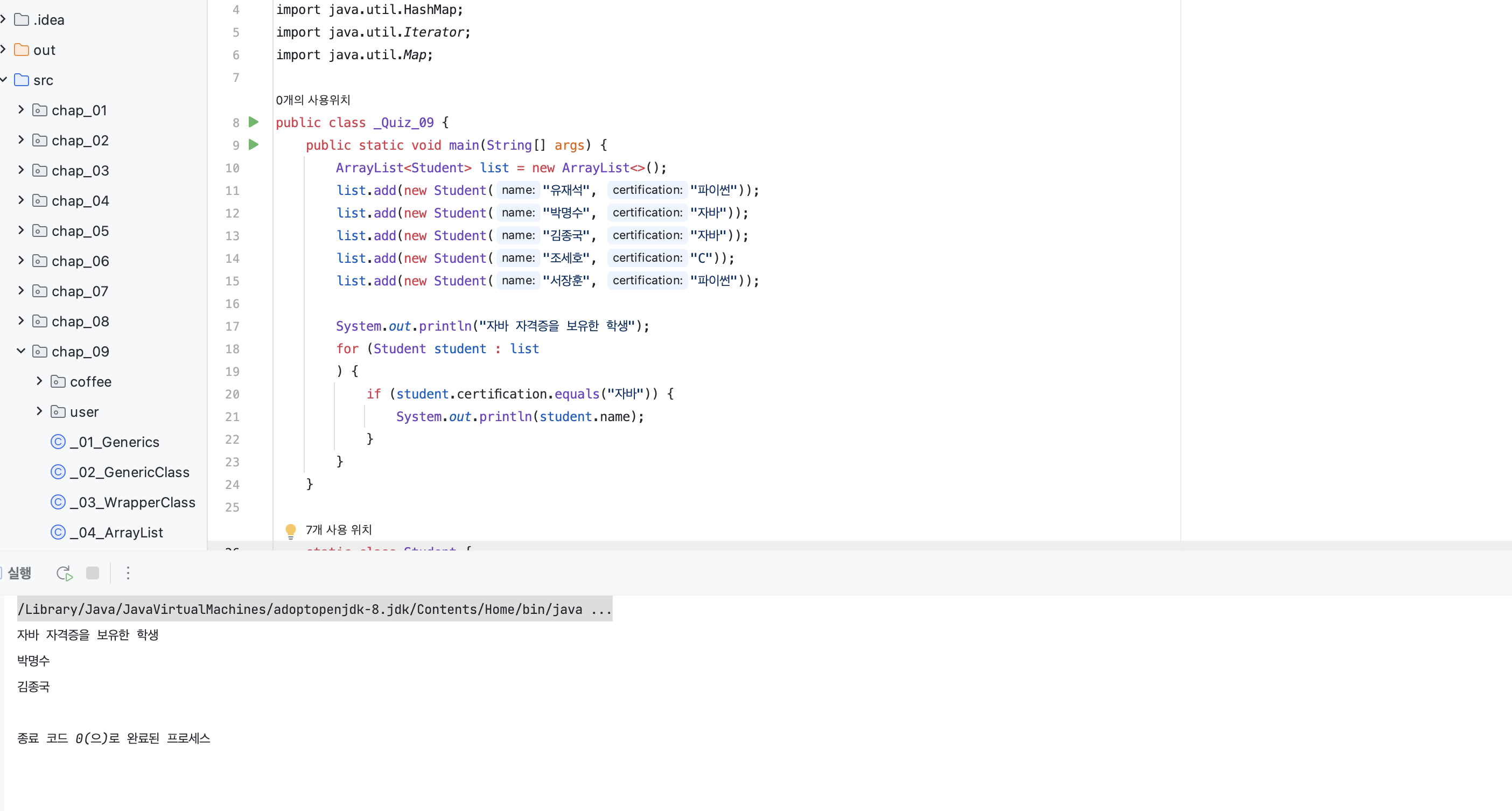Expand the coffee subfolder under chap_09

tap(37, 381)
